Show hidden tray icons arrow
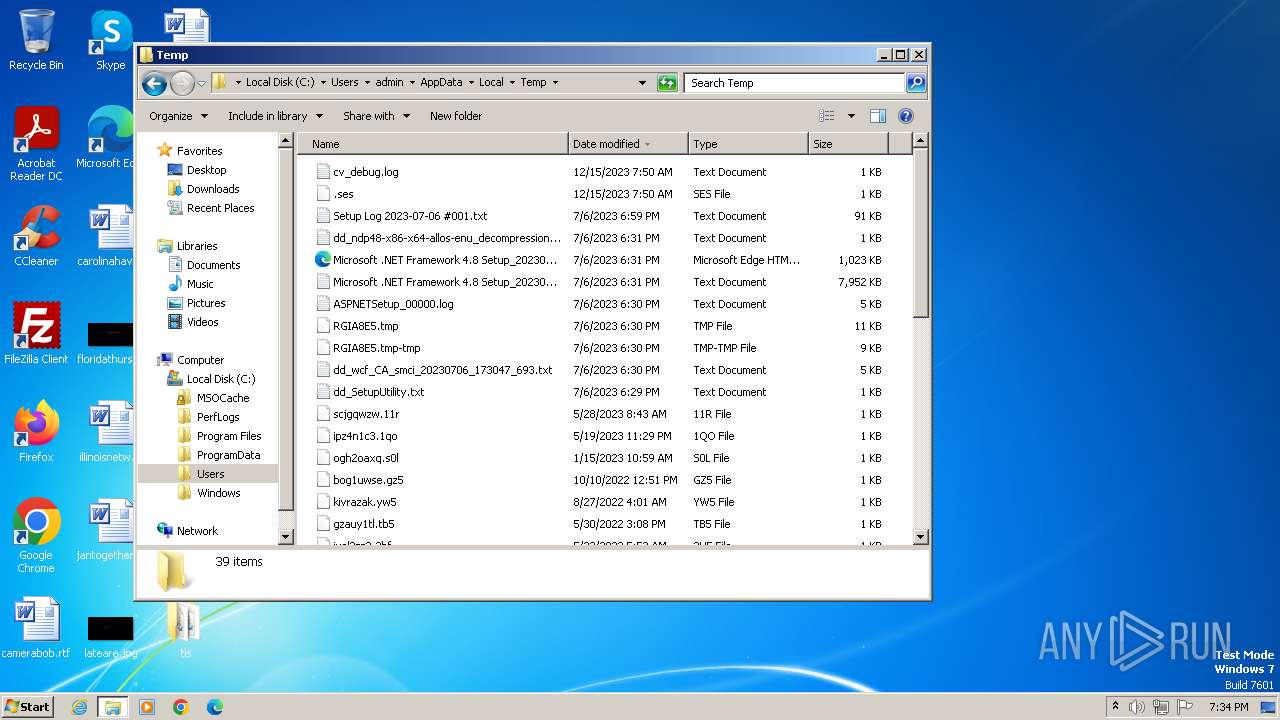1280x720 pixels. click(1115, 707)
